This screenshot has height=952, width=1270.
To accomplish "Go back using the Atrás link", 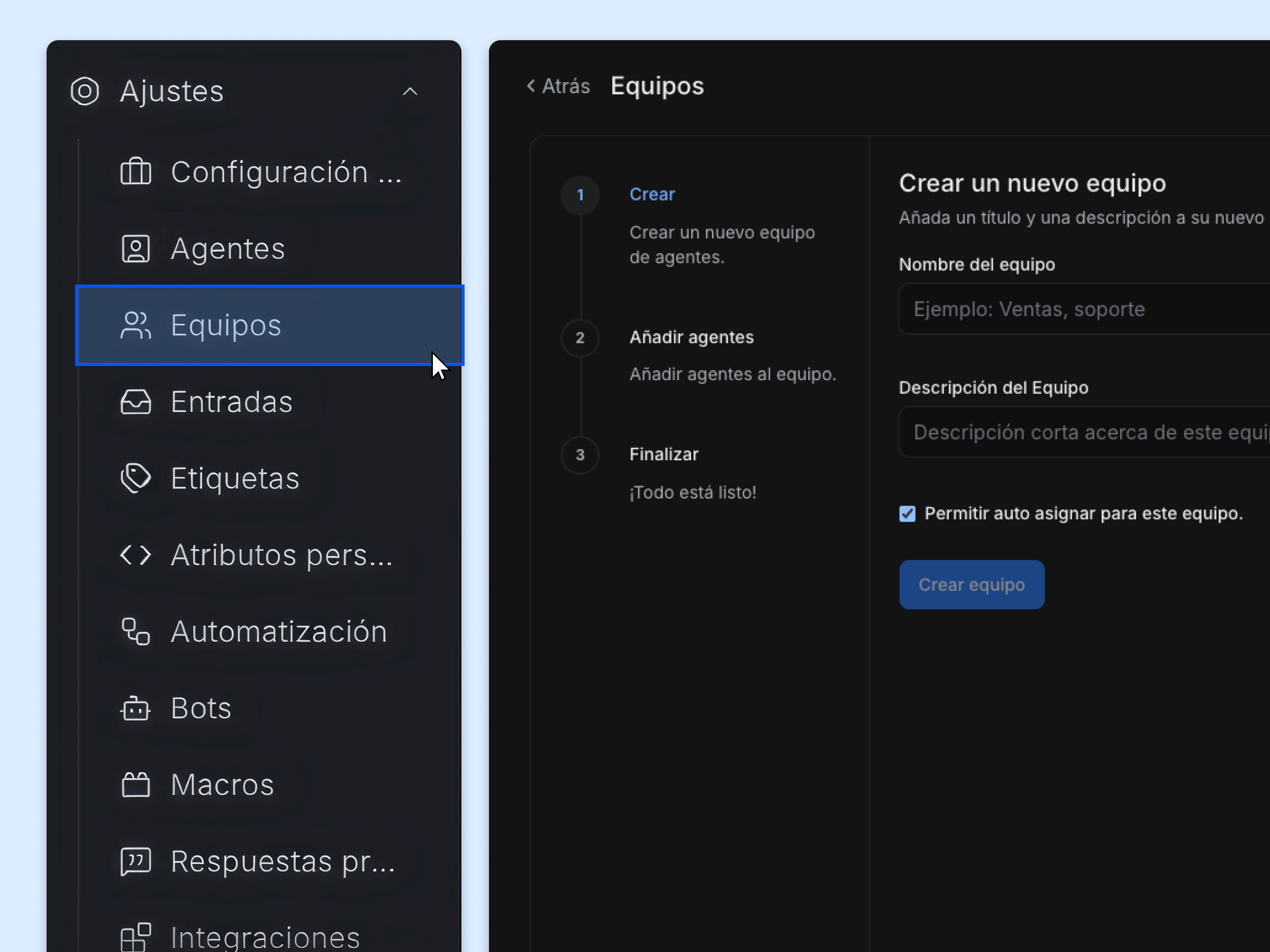I will 558,86.
